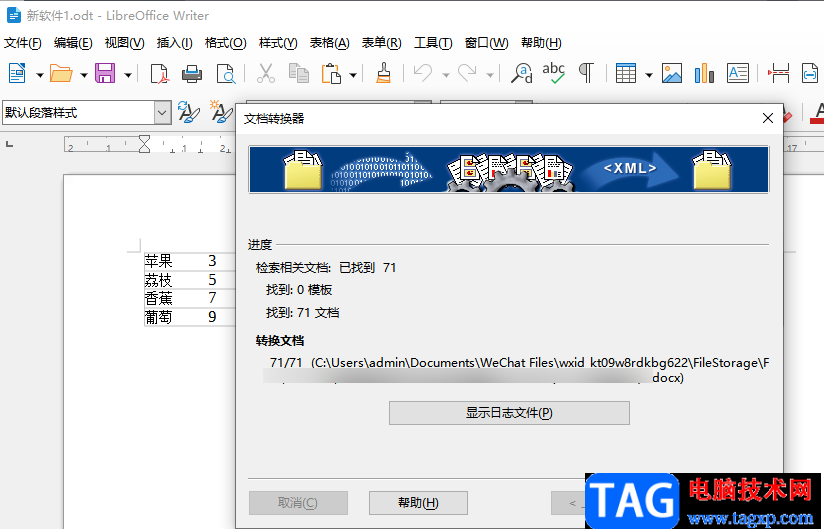The height and width of the screenshot is (529, 824).
Task: Click the Insert Text Box icon
Action: (x=738, y=74)
